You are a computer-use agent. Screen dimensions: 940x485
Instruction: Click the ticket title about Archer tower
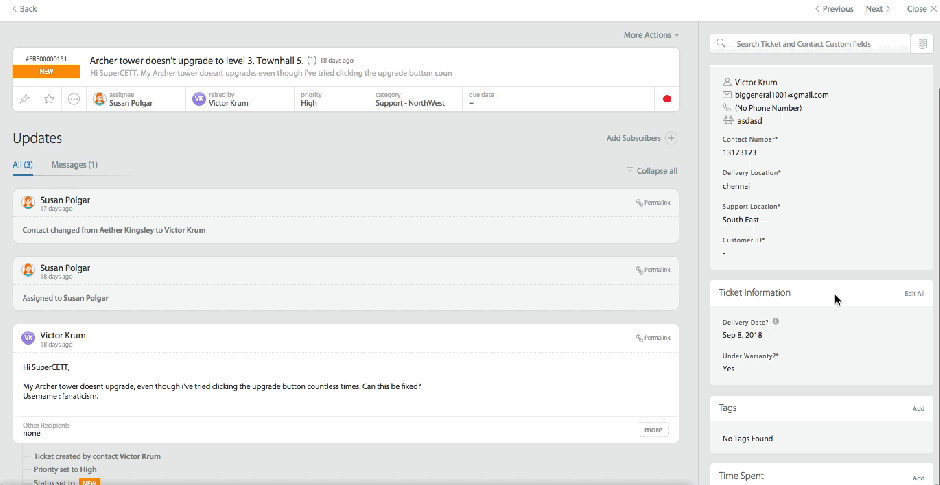(197, 61)
